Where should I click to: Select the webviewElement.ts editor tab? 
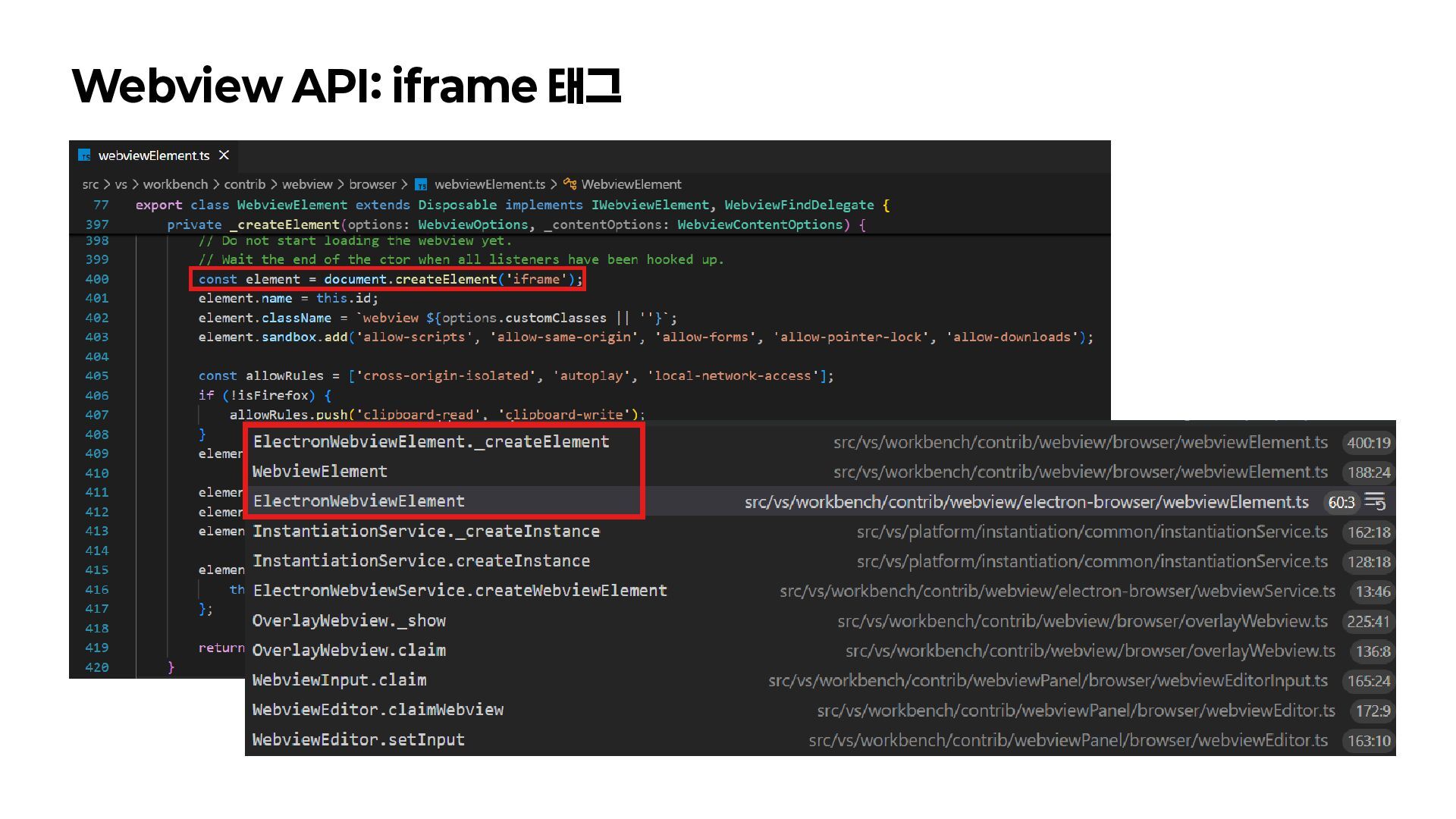coord(153,155)
